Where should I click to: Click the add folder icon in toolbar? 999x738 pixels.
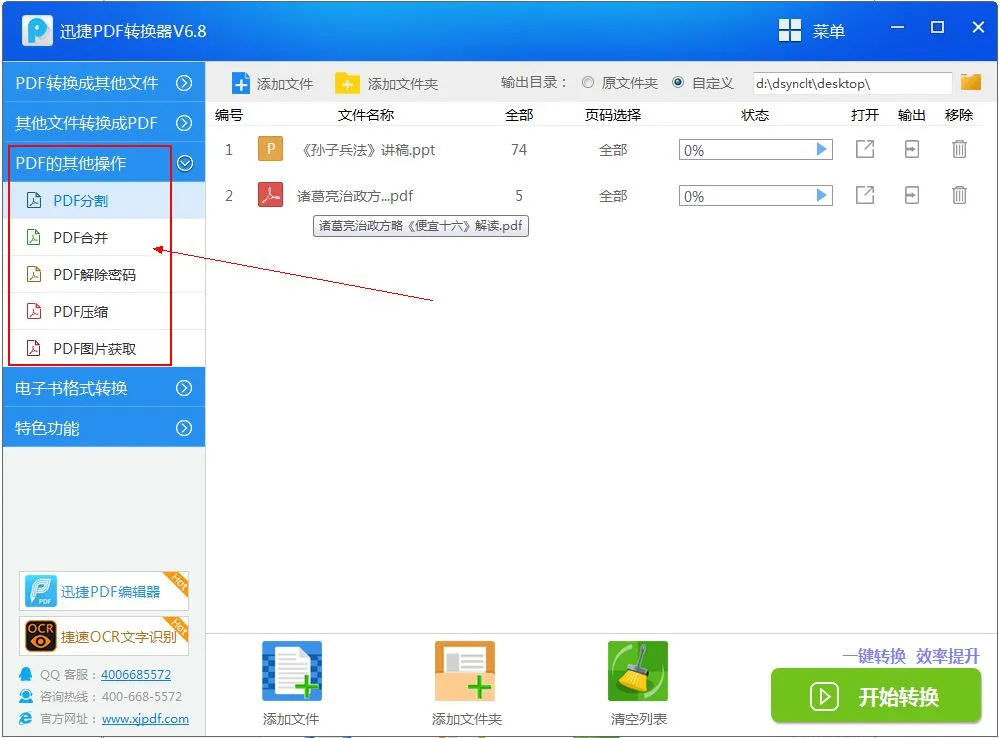point(347,83)
